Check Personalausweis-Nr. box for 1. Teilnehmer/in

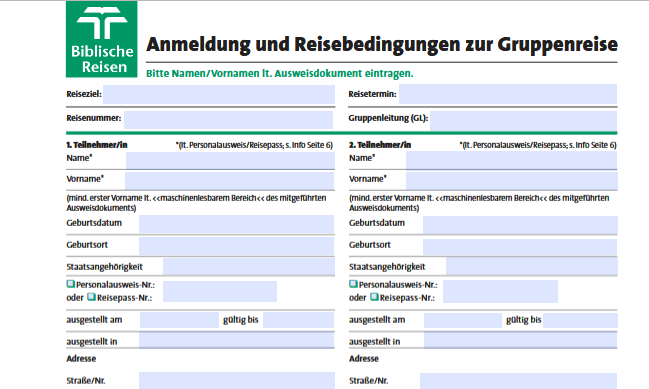(x=70, y=284)
